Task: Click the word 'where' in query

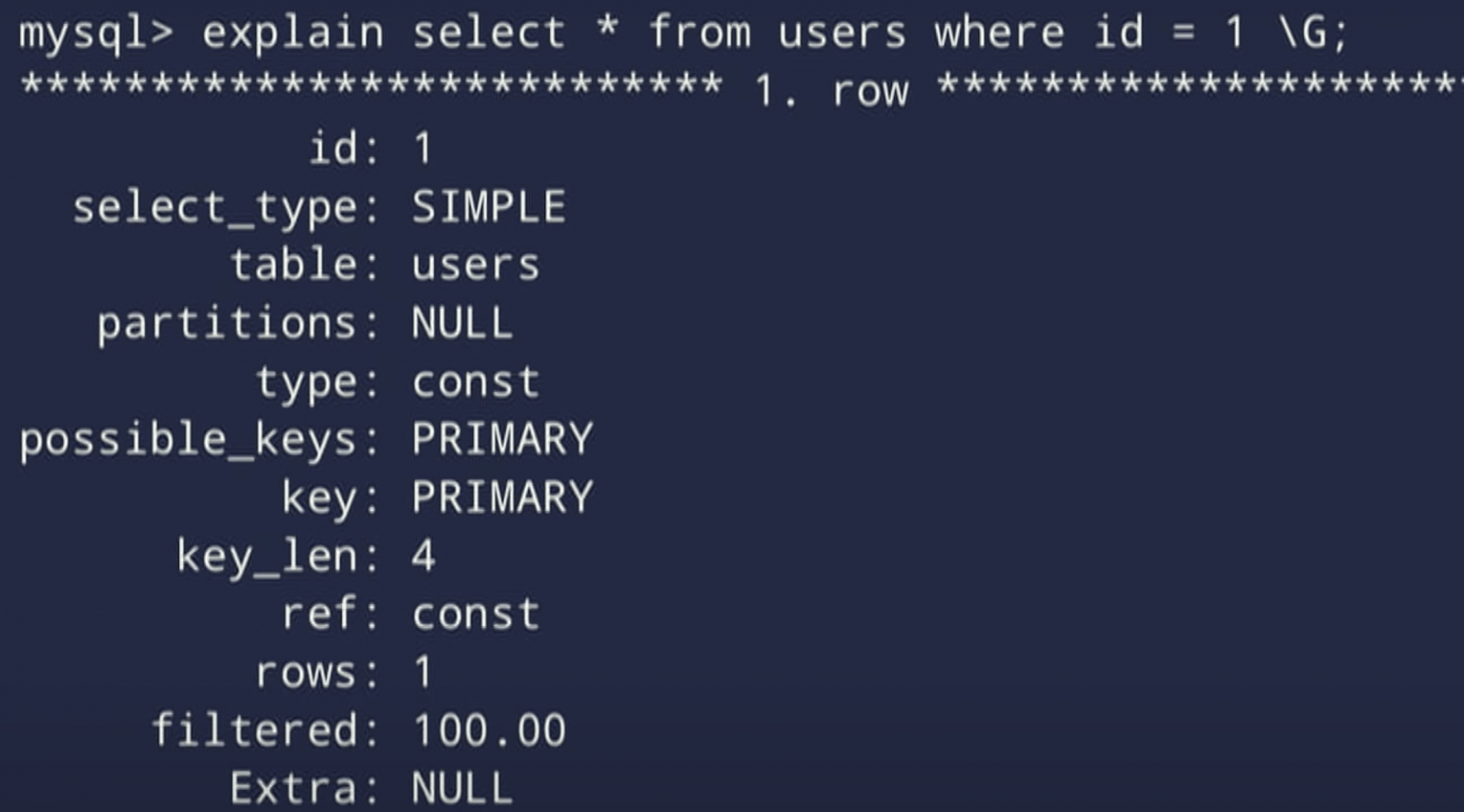Action: coord(999,32)
